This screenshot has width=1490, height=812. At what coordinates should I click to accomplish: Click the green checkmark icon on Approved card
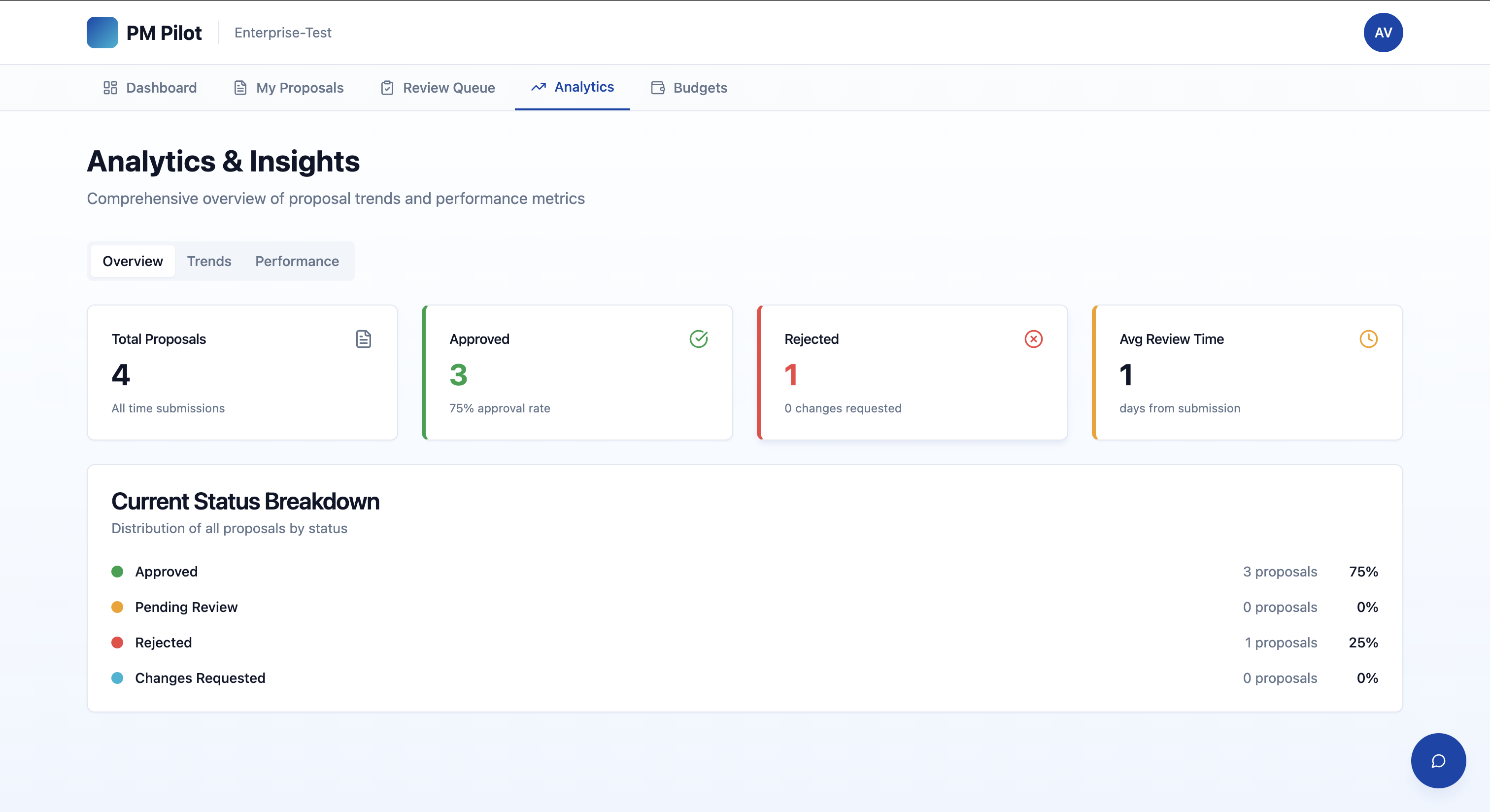pyautogui.click(x=698, y=339)
